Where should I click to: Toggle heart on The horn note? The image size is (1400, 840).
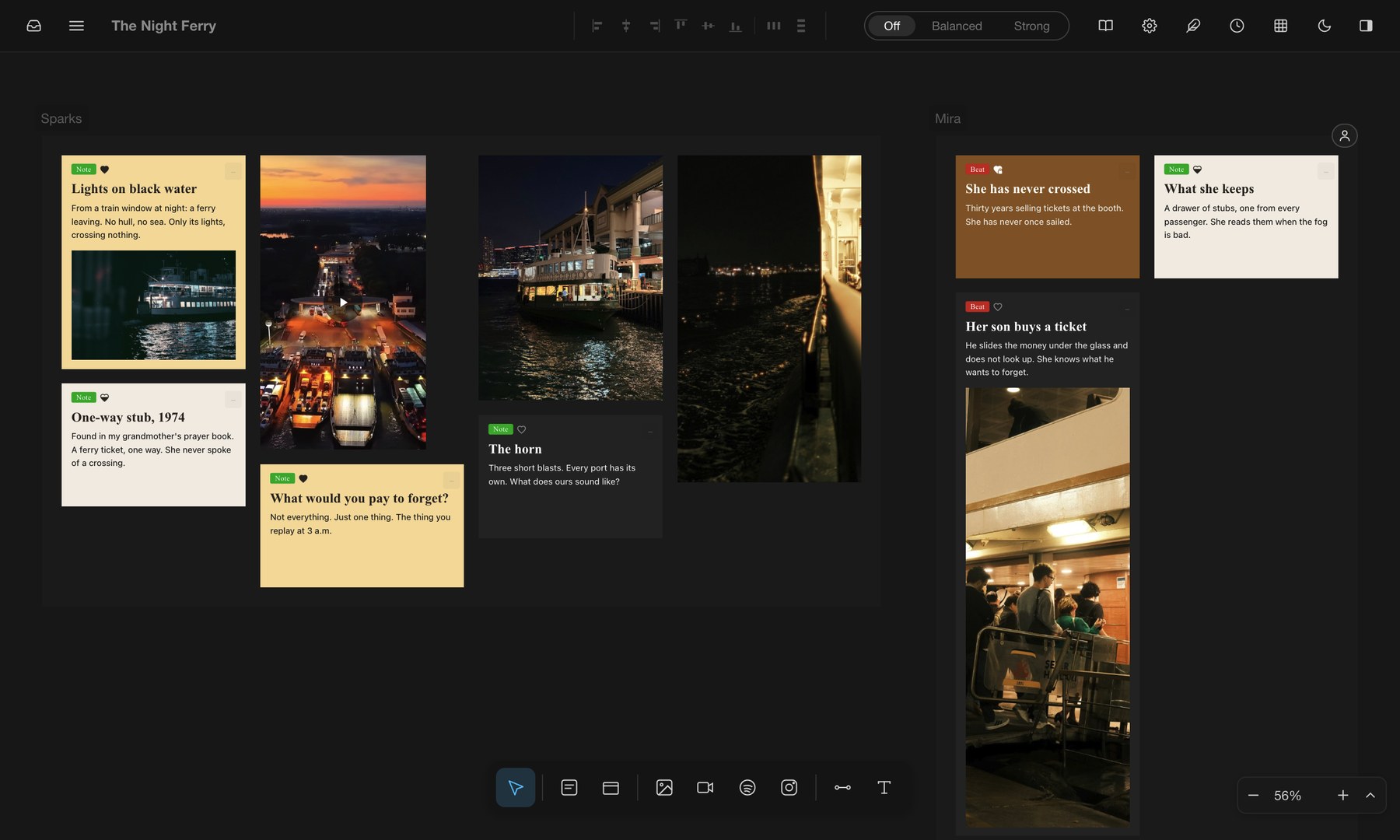[522, 429]
